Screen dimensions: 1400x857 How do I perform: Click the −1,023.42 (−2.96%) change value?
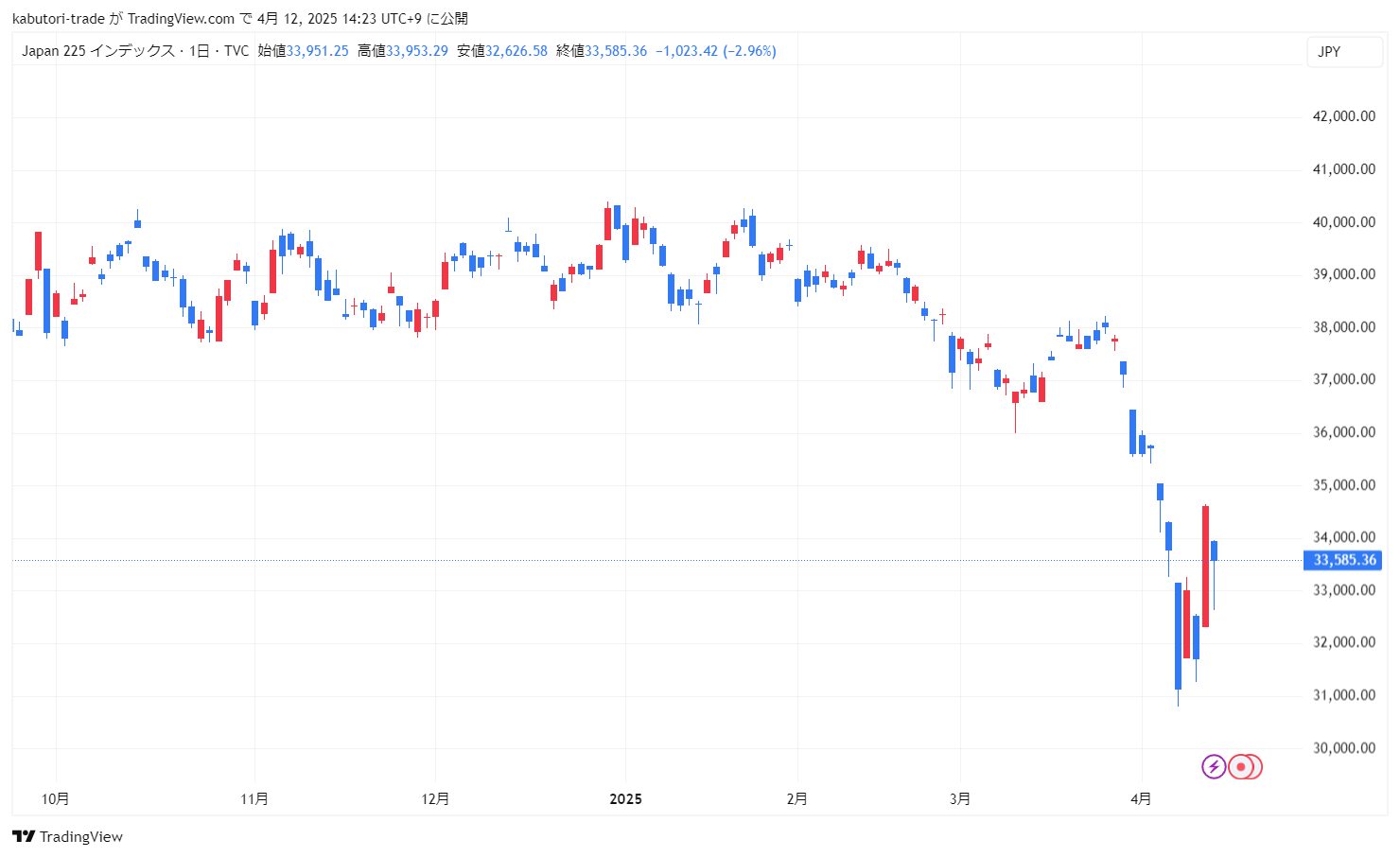(x=716, y=51)
